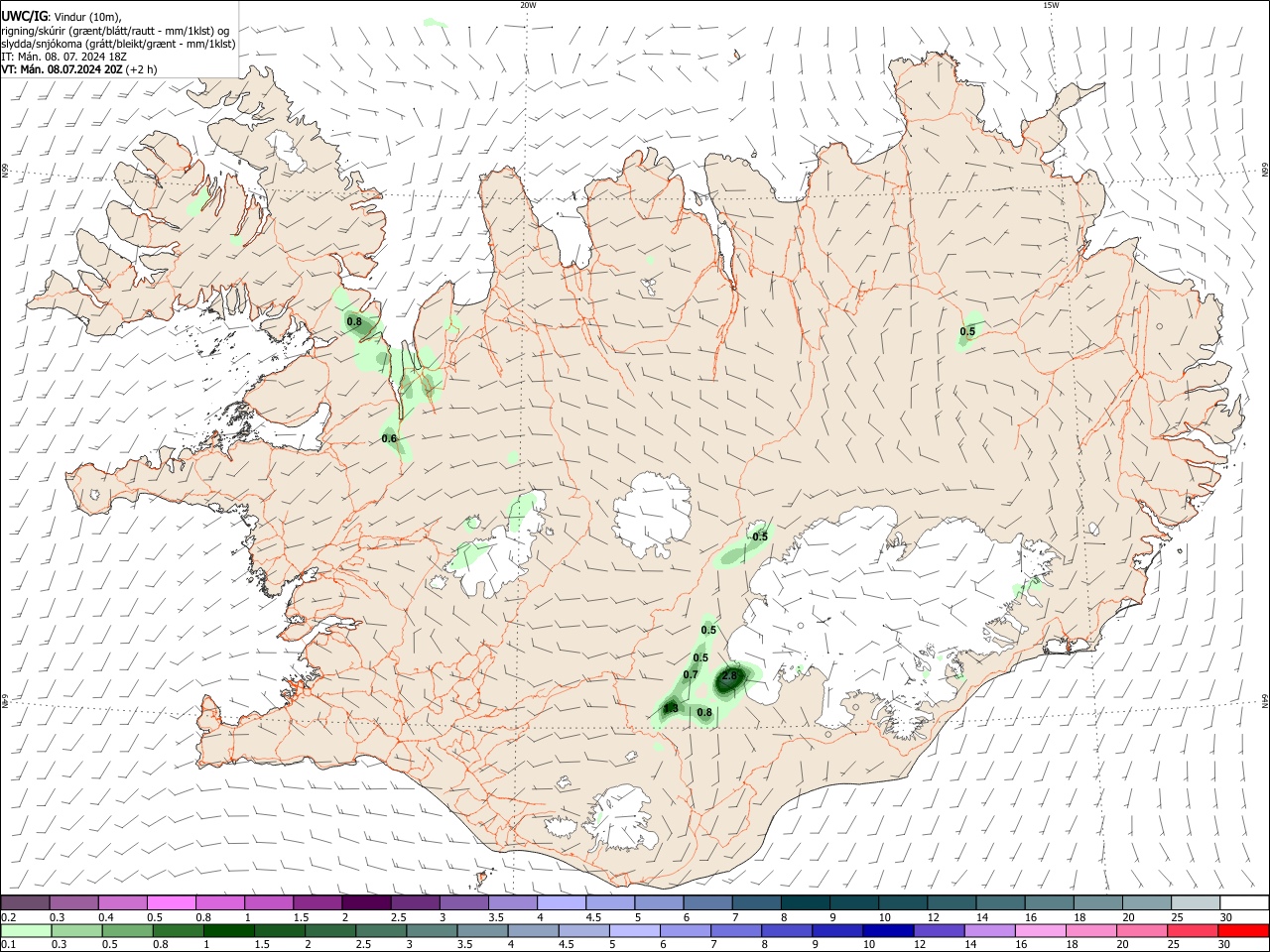Click the dark mauve 0.2 swatch in top legend row
The image size is (1270, 952).
(x=25, y=903)
